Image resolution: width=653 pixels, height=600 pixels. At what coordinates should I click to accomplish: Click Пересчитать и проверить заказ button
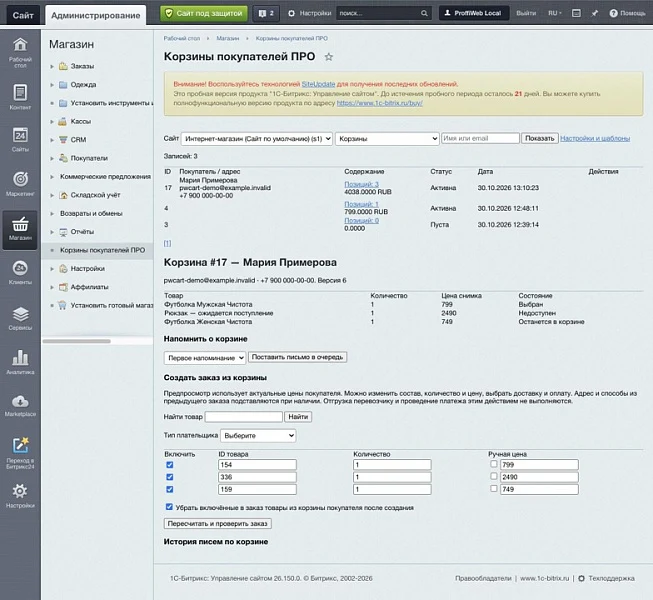coord(218,523)
